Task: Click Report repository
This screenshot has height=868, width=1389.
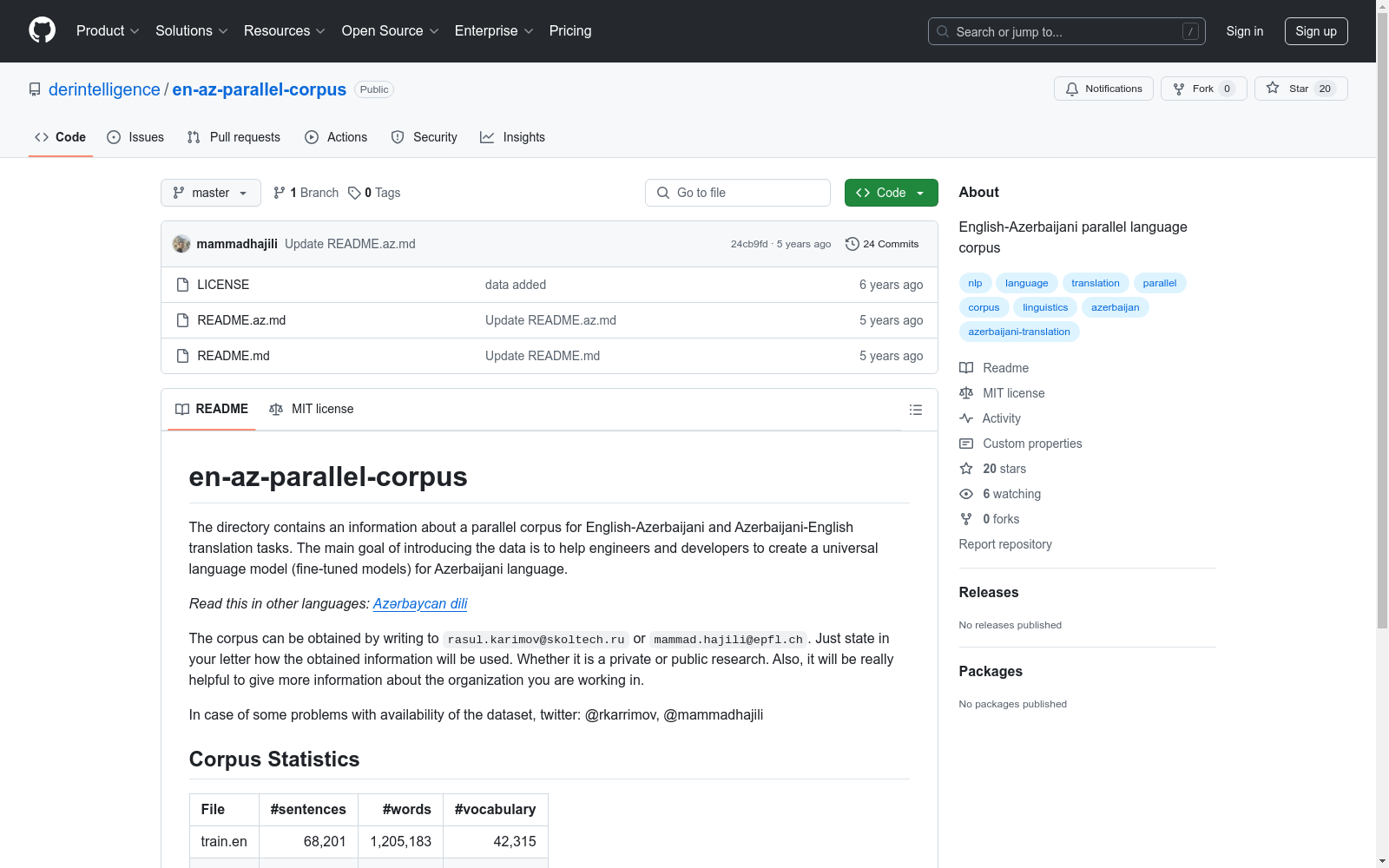Action: (x=1005, y=544)
